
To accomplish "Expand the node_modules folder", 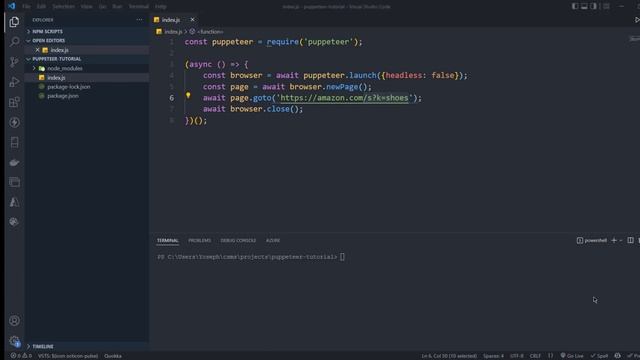I will (x=64, y=68).
